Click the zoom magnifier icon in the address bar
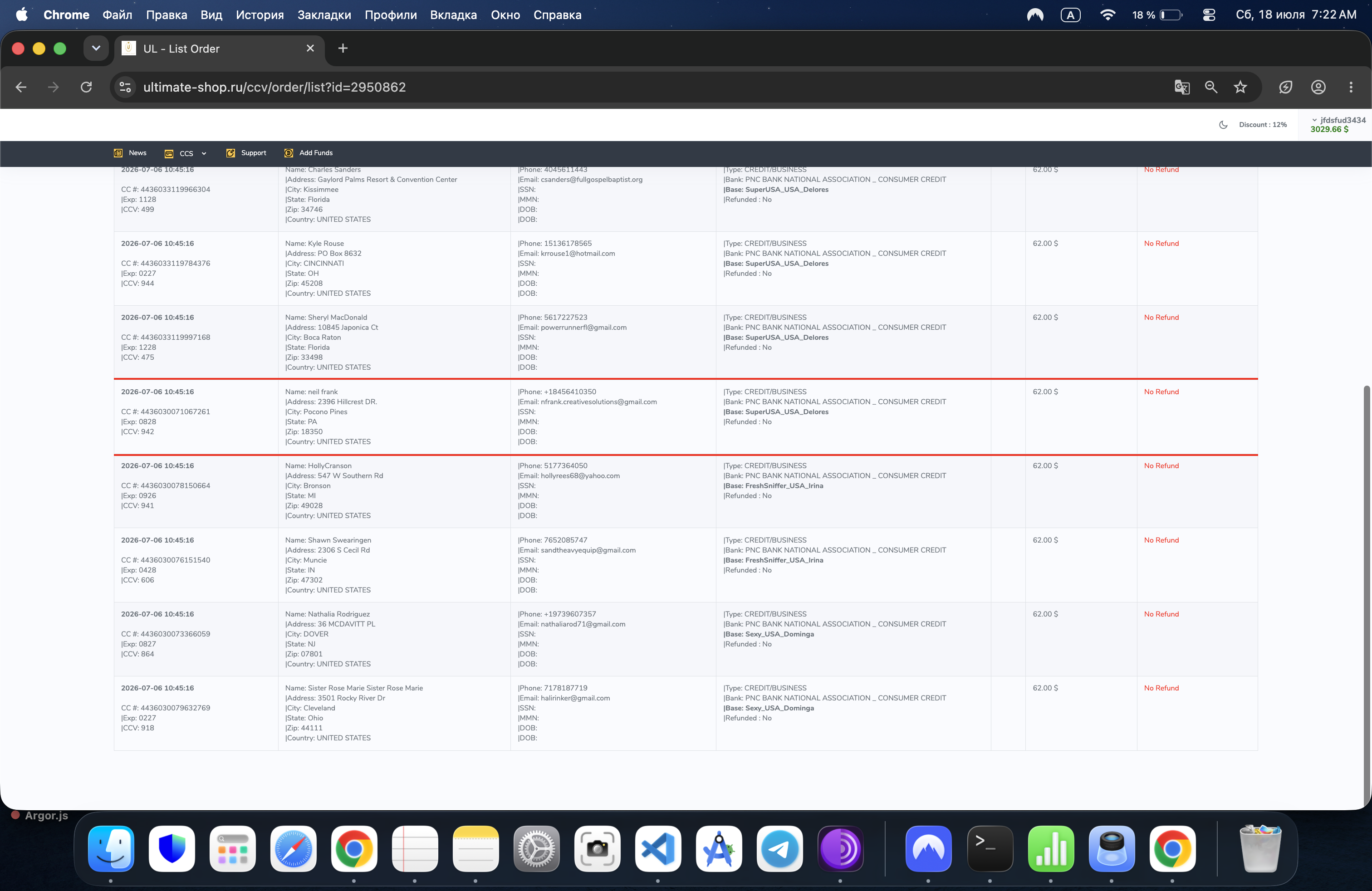Image resolution: width=1372 pixels, height=891 pixels. click(1211, 87)
